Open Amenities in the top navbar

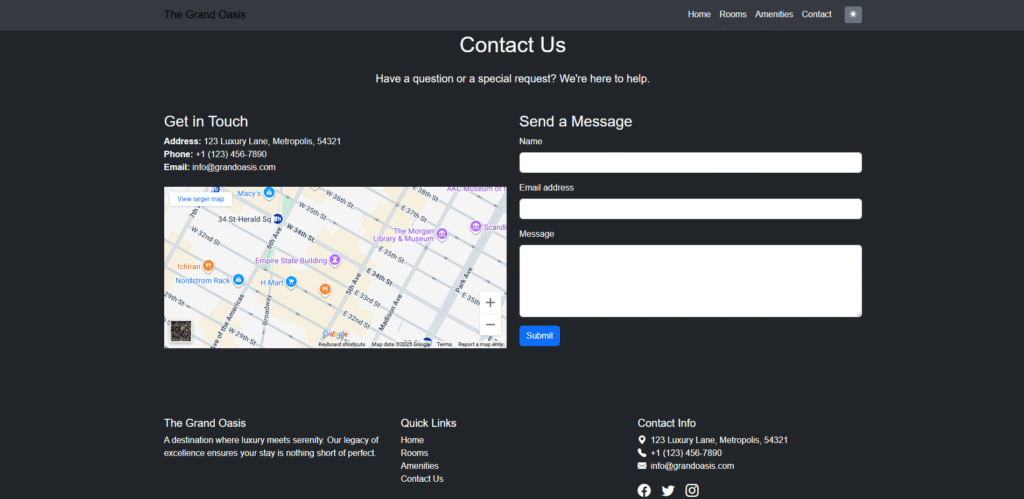click(x=774, y=14)
